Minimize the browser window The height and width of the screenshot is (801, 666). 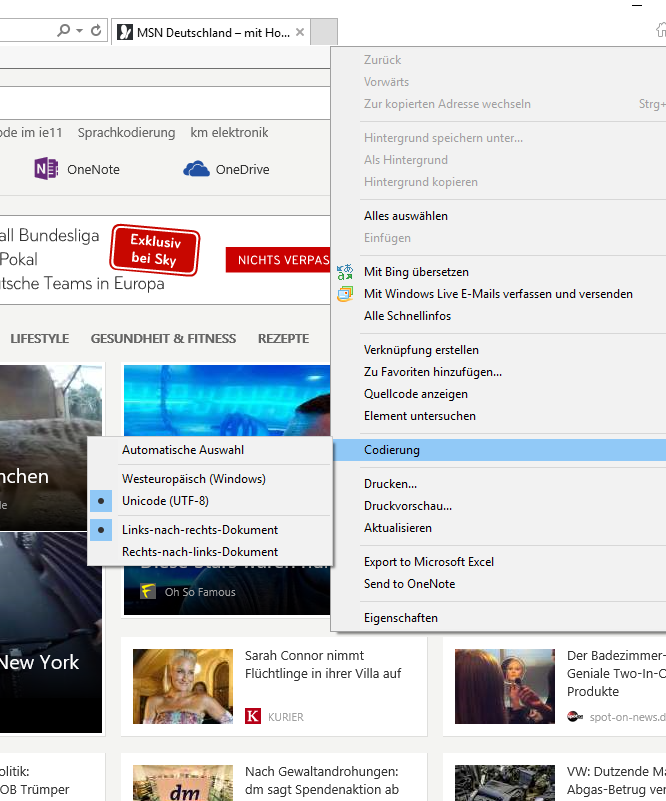click(x=637, y=5)
